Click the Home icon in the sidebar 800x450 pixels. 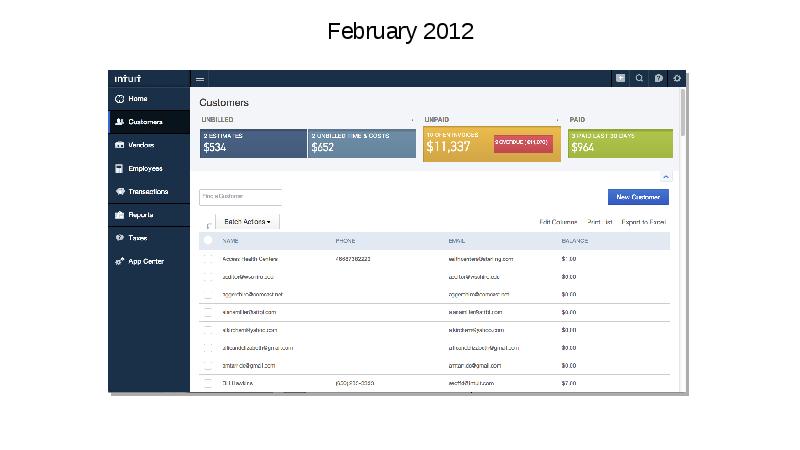click(120, 99)
